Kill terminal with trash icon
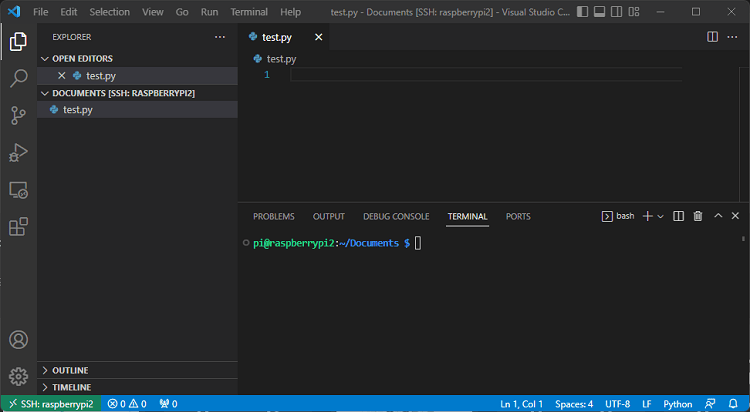Viewport: 750px width, 412px height. coord(698,216)
